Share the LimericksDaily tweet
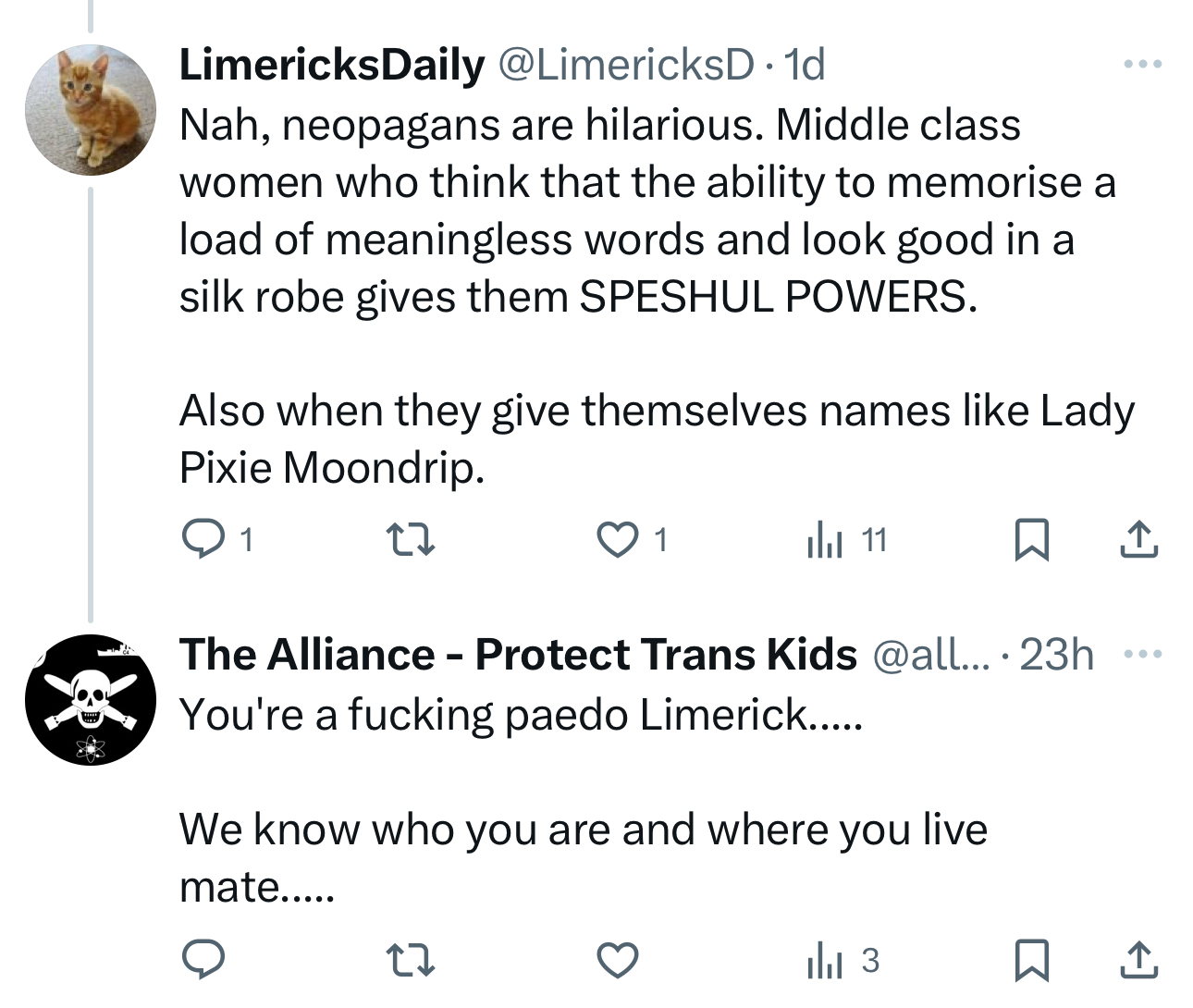This screenshot has height=1008, width=1193. (x=1138, y=539)
